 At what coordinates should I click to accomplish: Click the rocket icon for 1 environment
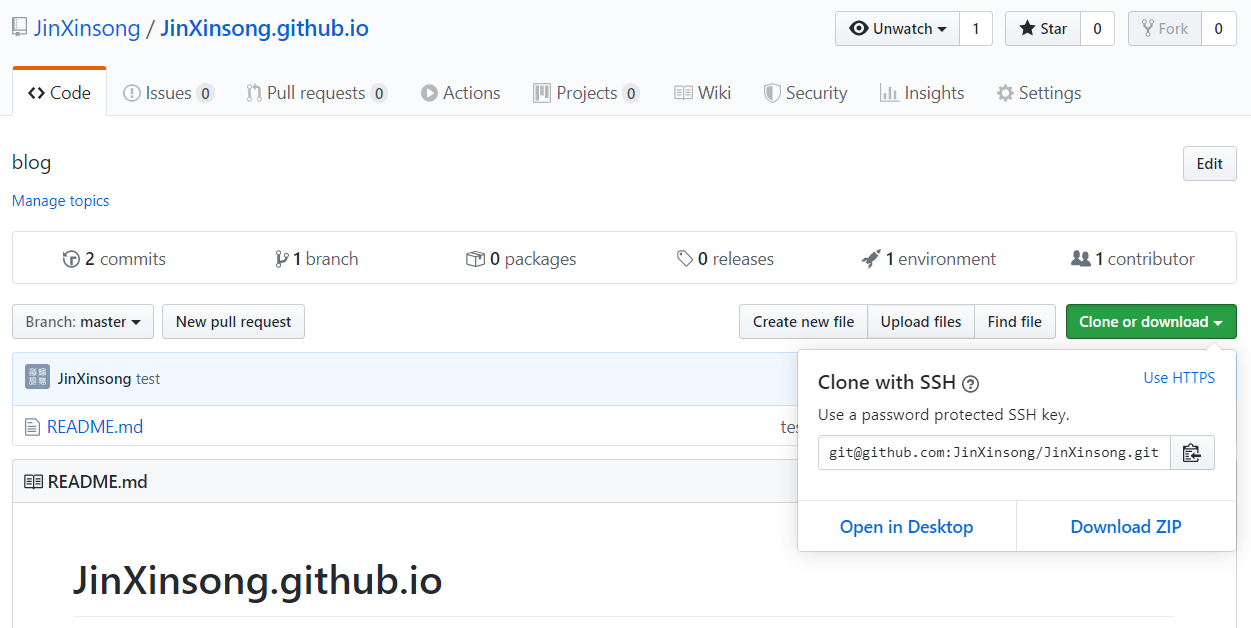[x=870, y=259]
